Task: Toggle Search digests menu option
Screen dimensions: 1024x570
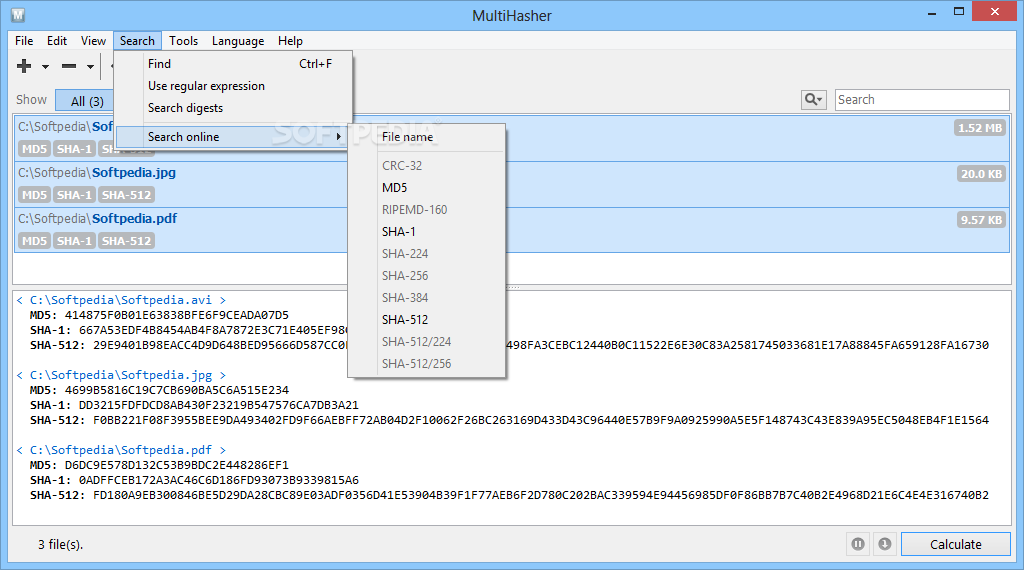Action: click(233, 108)
